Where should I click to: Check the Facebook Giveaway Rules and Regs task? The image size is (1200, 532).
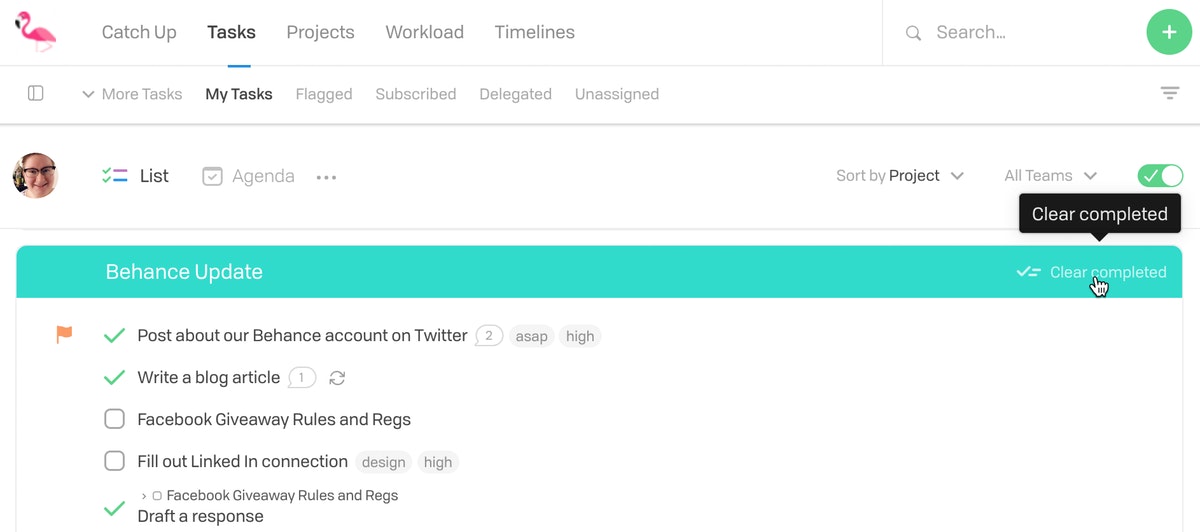pos(115,419)
